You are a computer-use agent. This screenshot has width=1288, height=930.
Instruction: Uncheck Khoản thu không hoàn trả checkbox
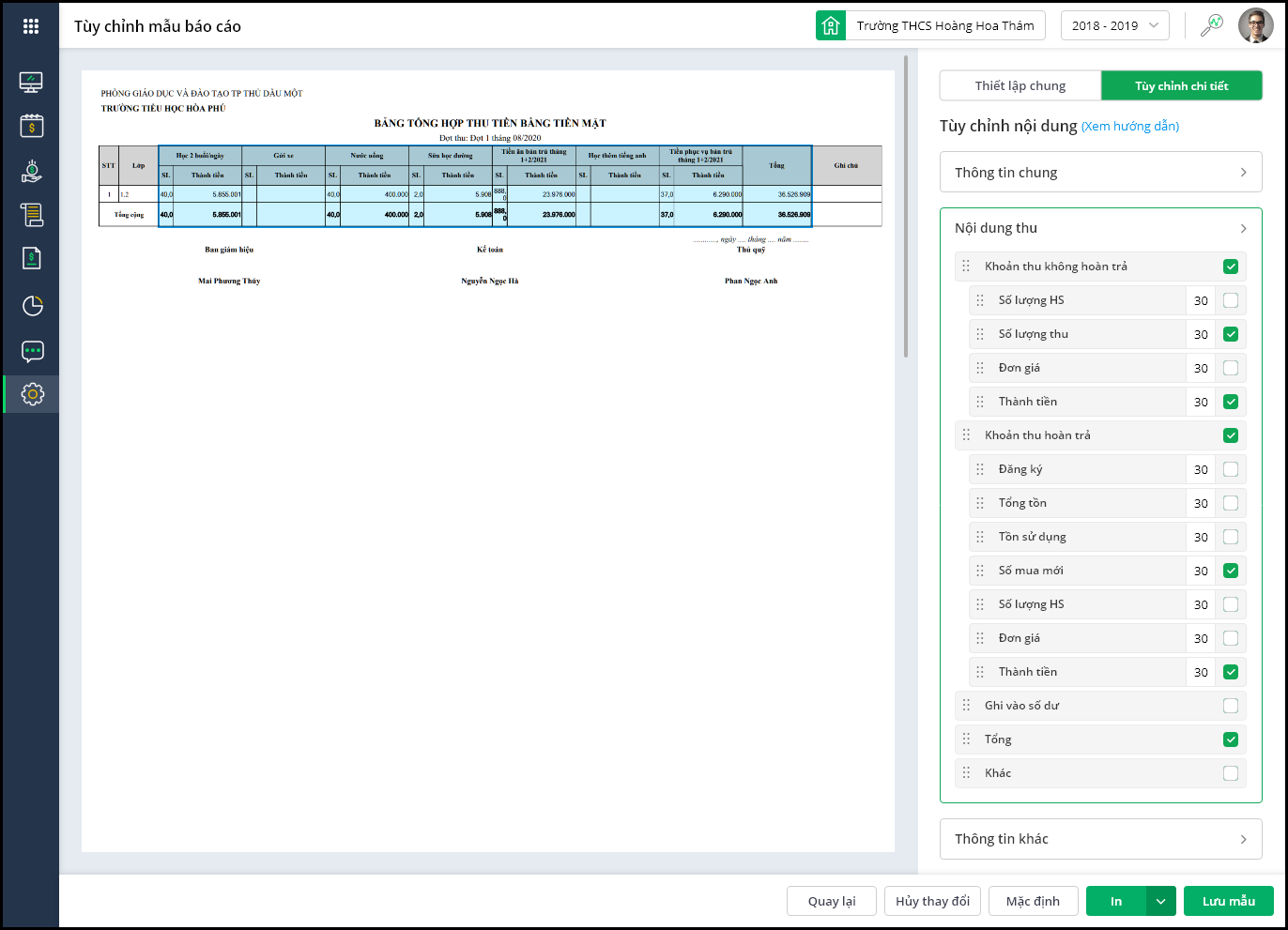1230,267
